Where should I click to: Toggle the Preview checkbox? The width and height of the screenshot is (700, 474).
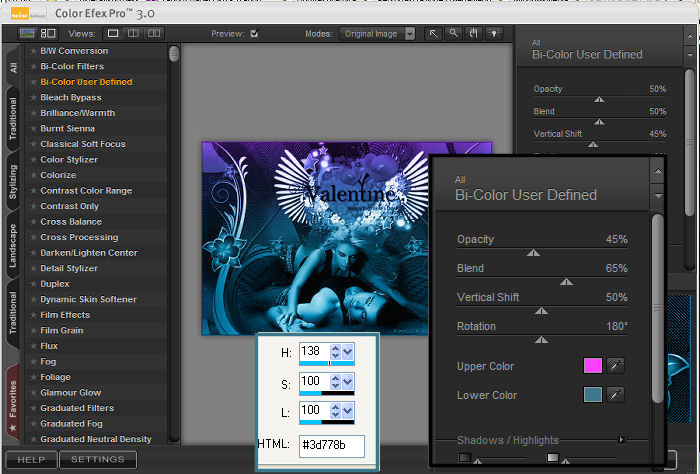point(254,33)
